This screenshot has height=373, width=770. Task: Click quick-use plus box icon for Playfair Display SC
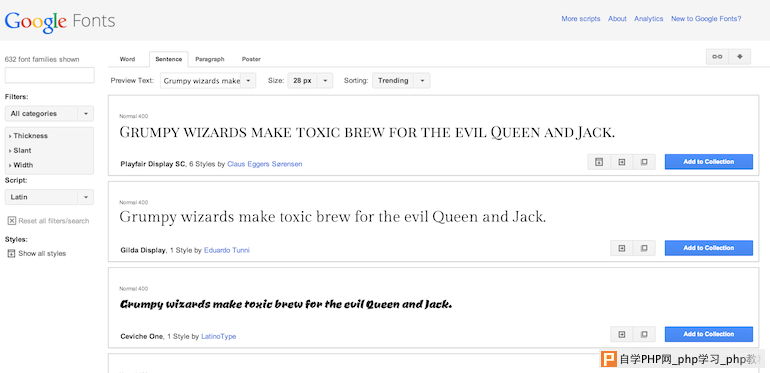[622, 162]
